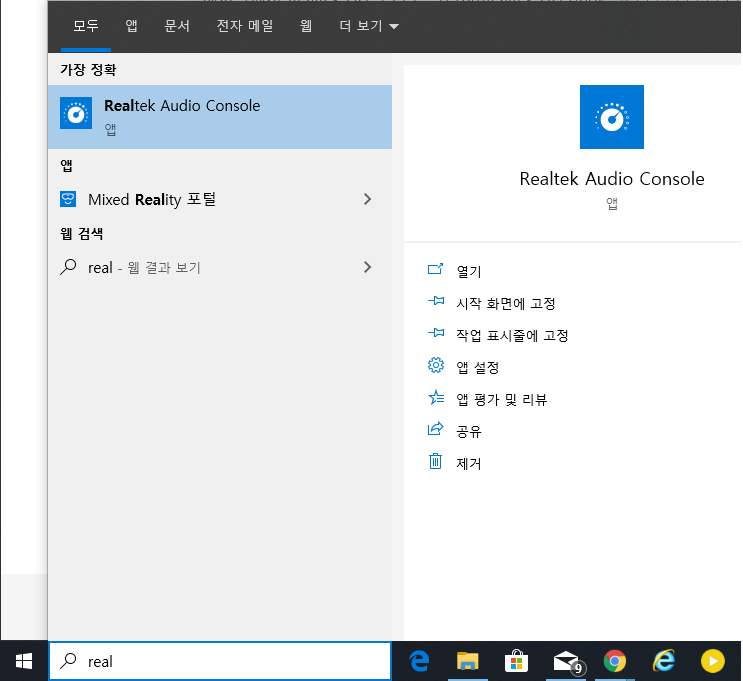Switch to the 웹 tab
This screenshot has width=743, height=681.
pyautogui.click(x=306, y=26)
